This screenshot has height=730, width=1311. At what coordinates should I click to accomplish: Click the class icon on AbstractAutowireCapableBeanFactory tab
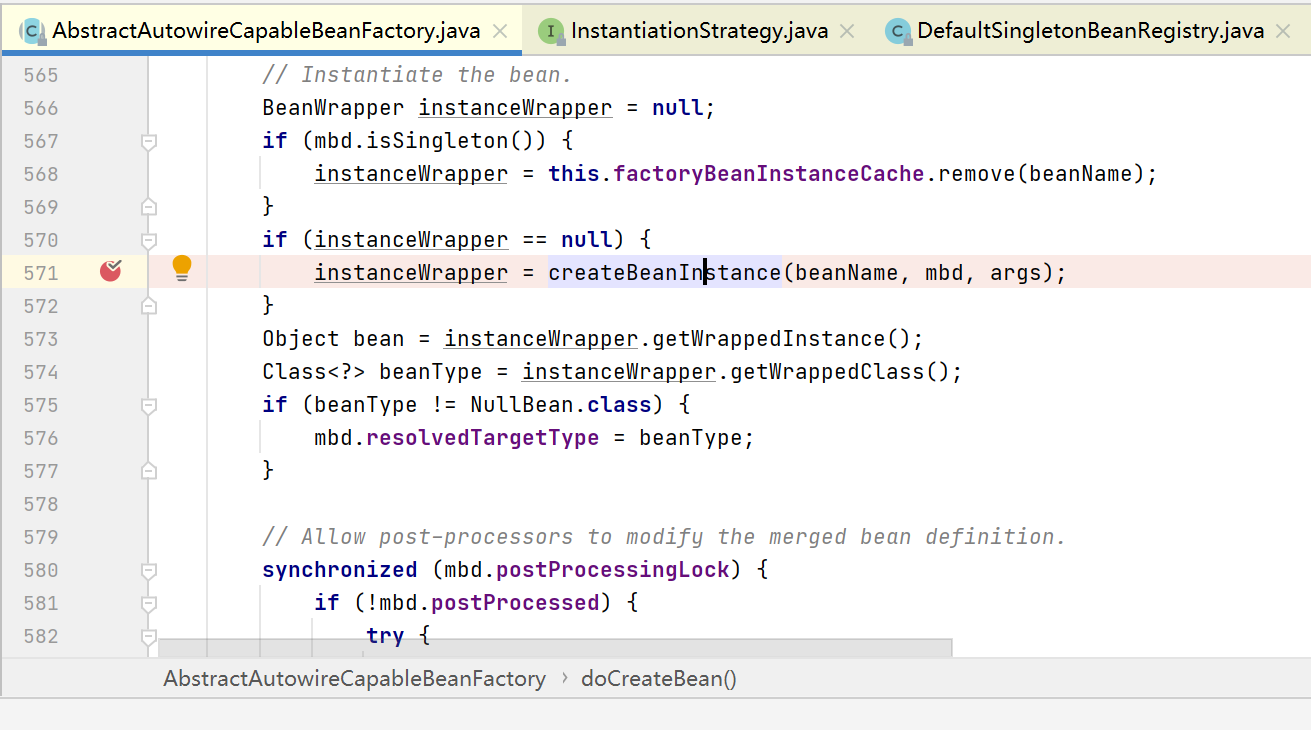(x=32, y=31)
